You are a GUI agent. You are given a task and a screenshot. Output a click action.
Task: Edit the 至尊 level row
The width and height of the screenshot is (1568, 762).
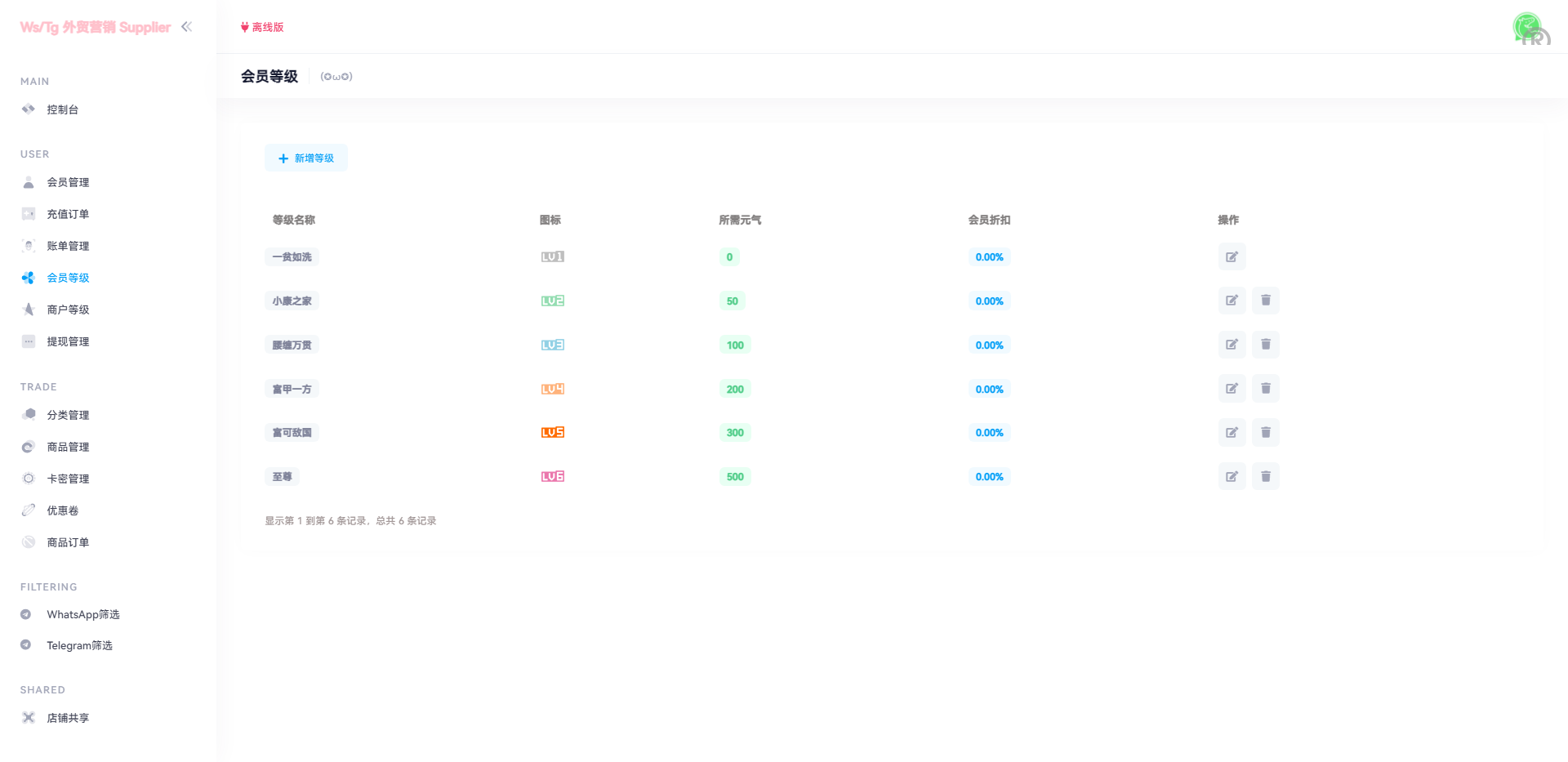click(1232, 477)
